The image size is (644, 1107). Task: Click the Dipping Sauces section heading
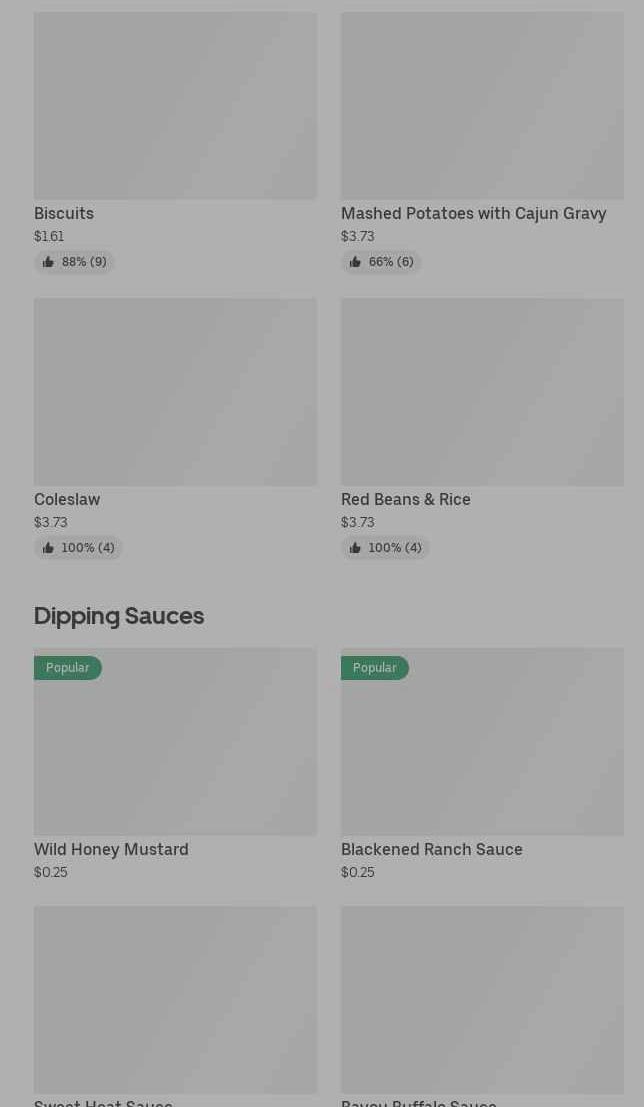click(119, 615)
